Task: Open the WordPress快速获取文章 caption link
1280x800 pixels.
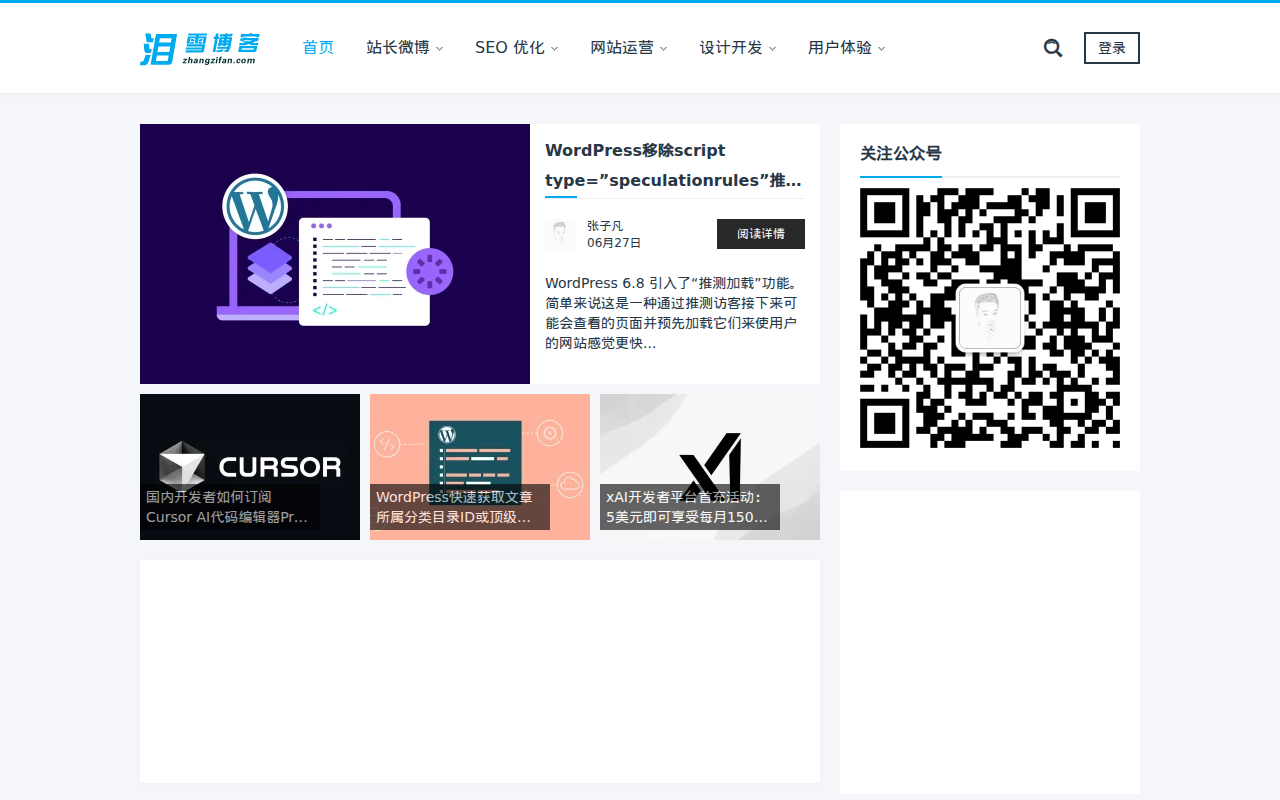Action: (x=459, y=507)
